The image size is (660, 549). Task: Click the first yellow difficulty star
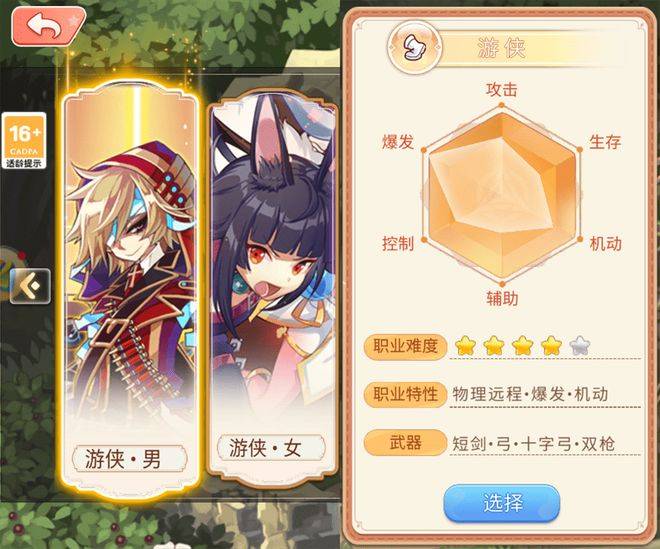(466, 346)
